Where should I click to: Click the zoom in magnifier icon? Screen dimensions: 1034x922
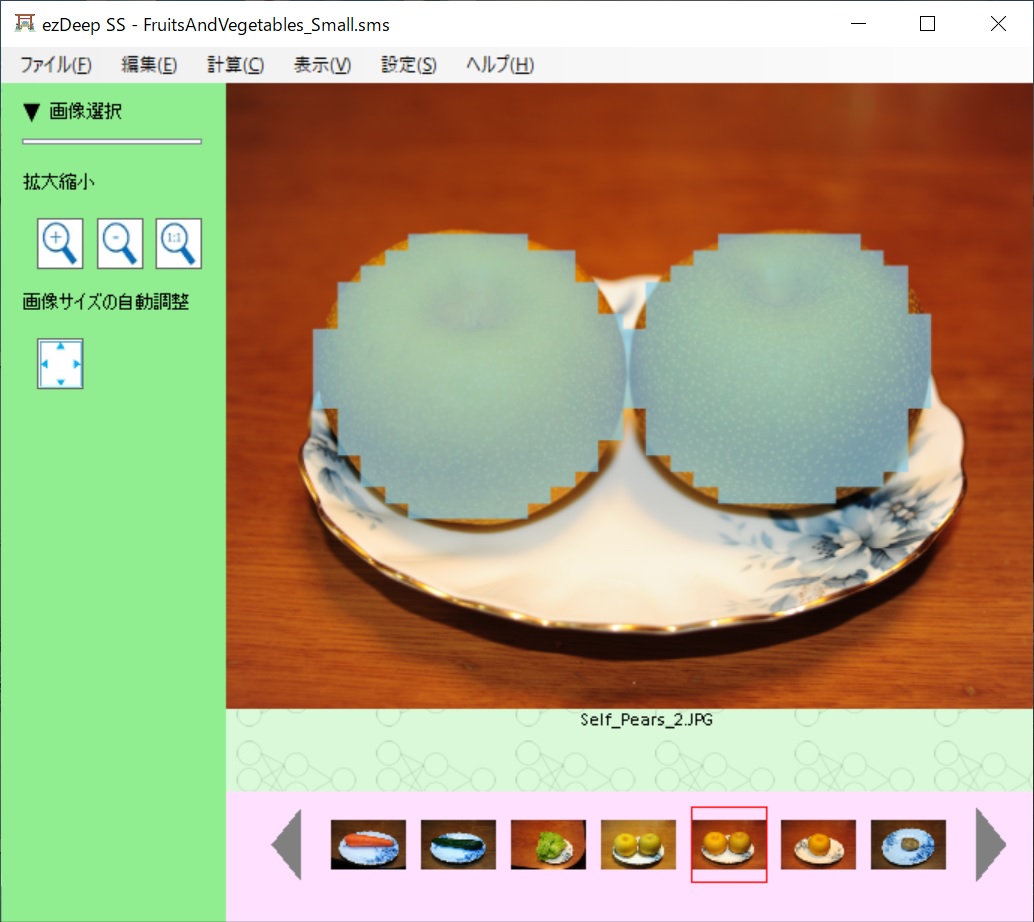(x=60, y=243)
